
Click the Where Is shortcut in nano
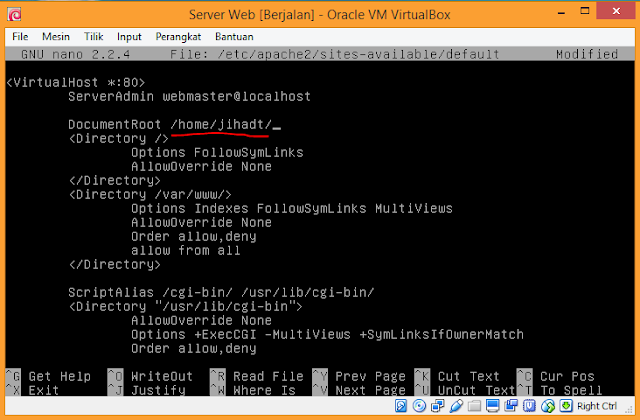[253, 390]
